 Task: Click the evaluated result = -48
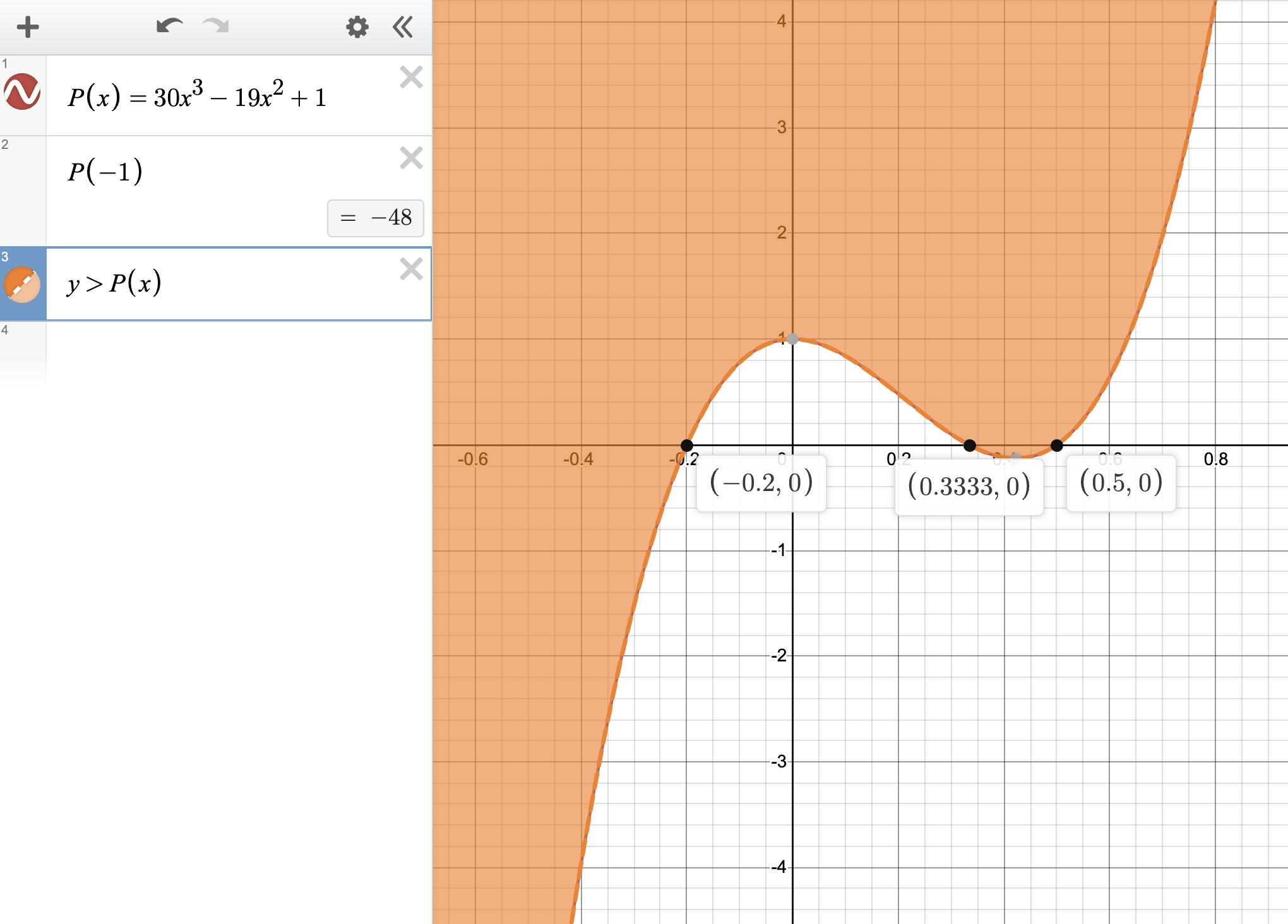click(x=376, y=218)
